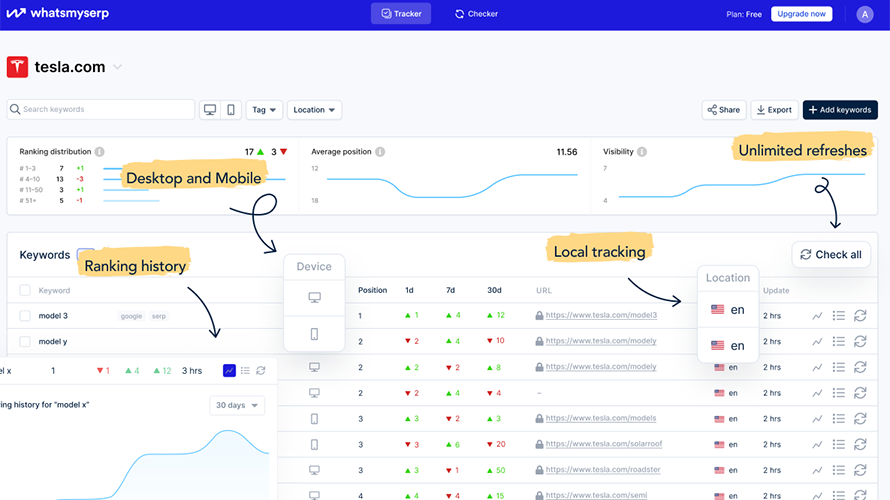Switch to the Checker tab
This screenshot has height=500, width=890.
(x=476, y=14)
